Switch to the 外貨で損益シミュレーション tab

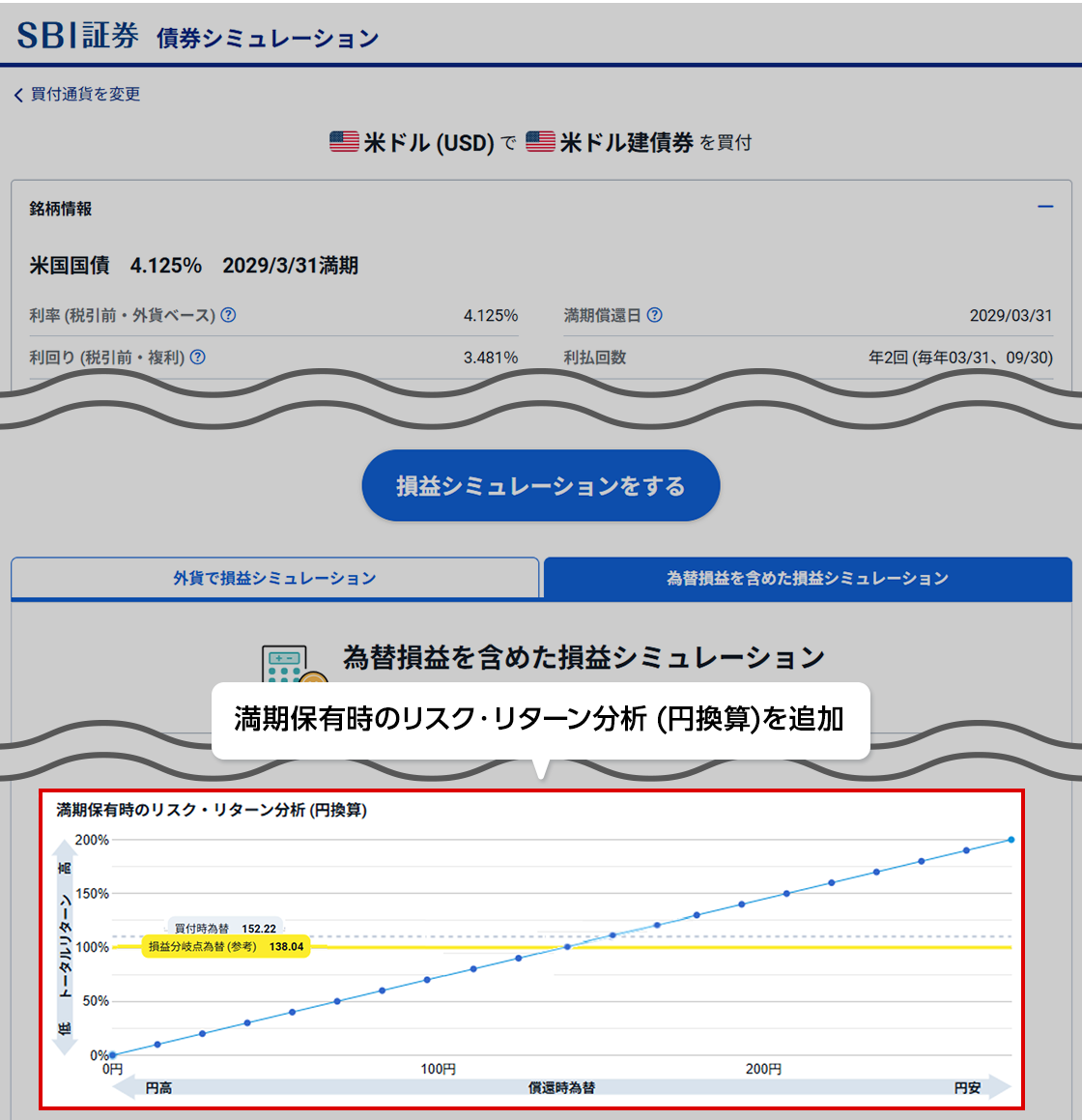coord(274,577)
